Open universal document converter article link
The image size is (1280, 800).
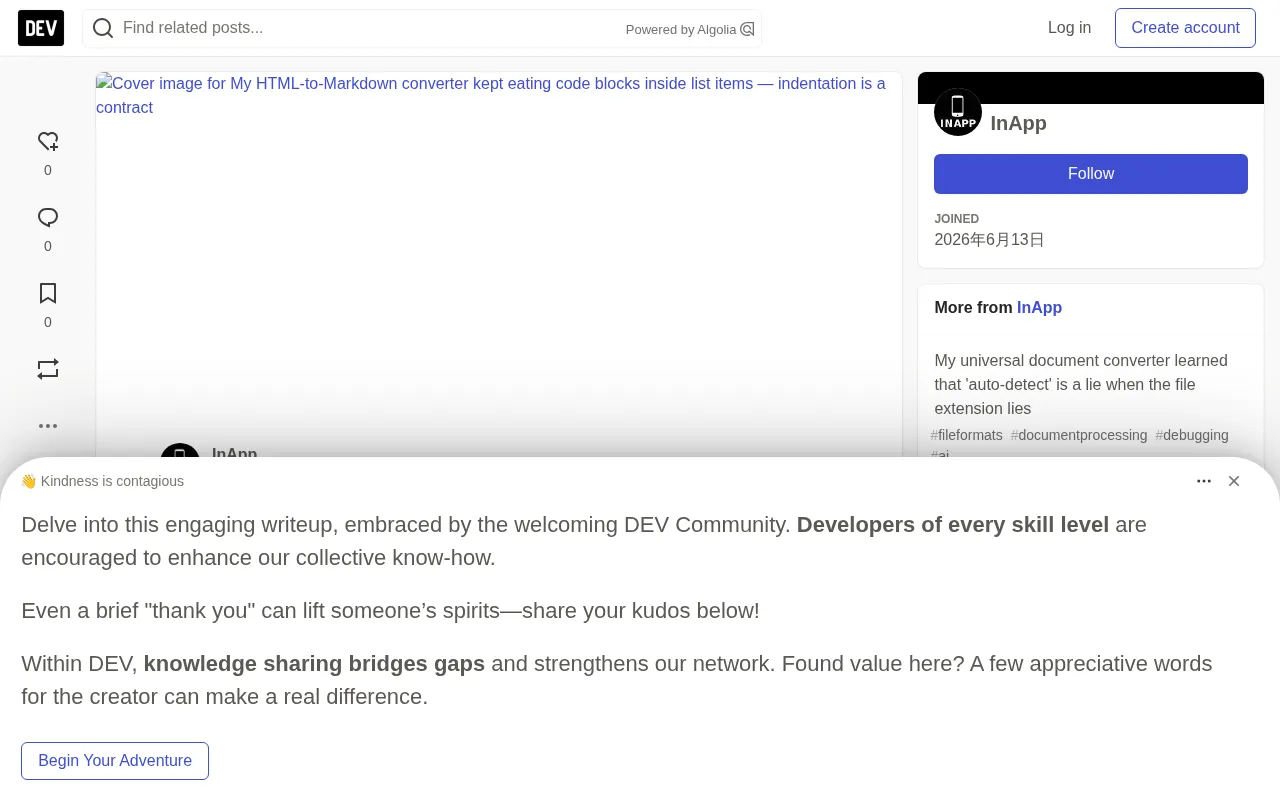(1081, 385)
